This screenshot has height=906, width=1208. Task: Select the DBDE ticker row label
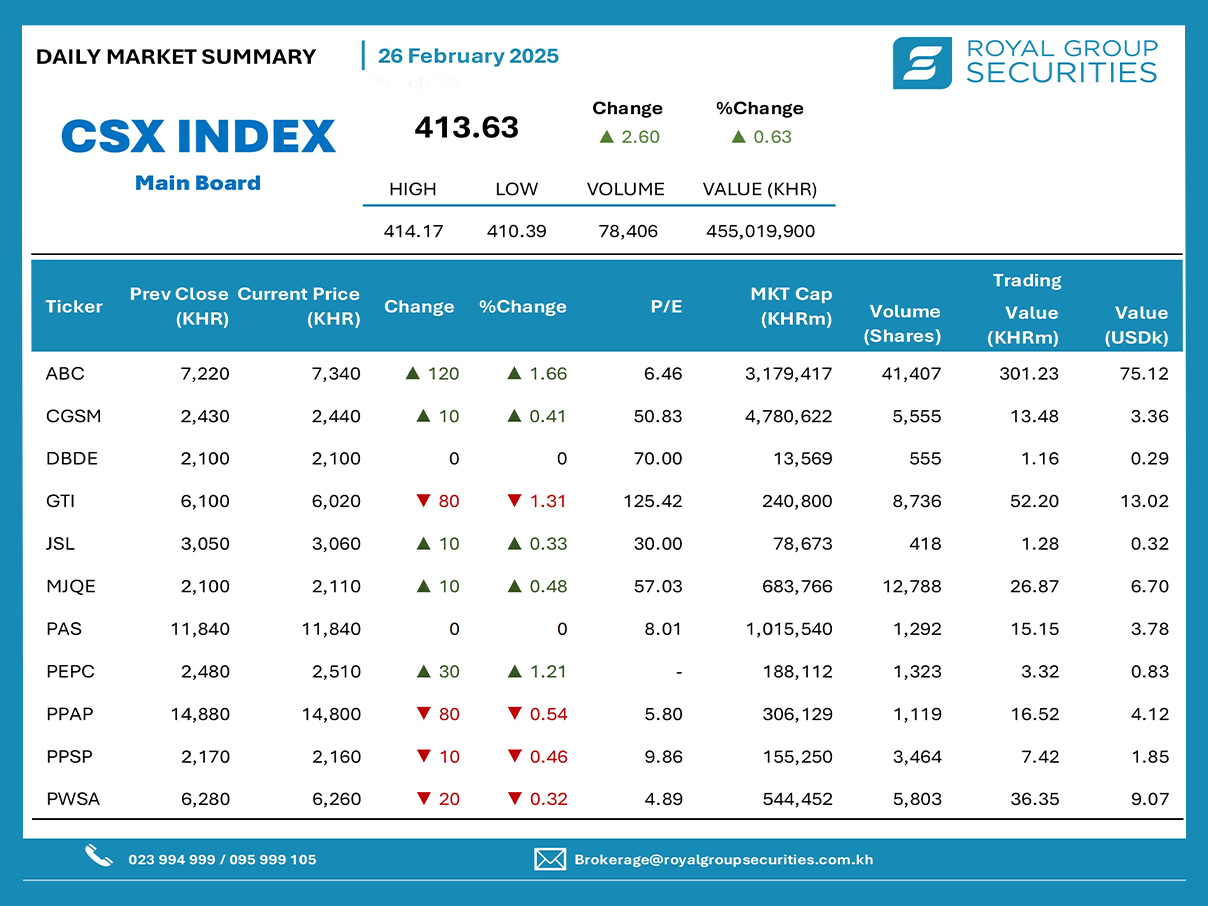pos(72,459)
